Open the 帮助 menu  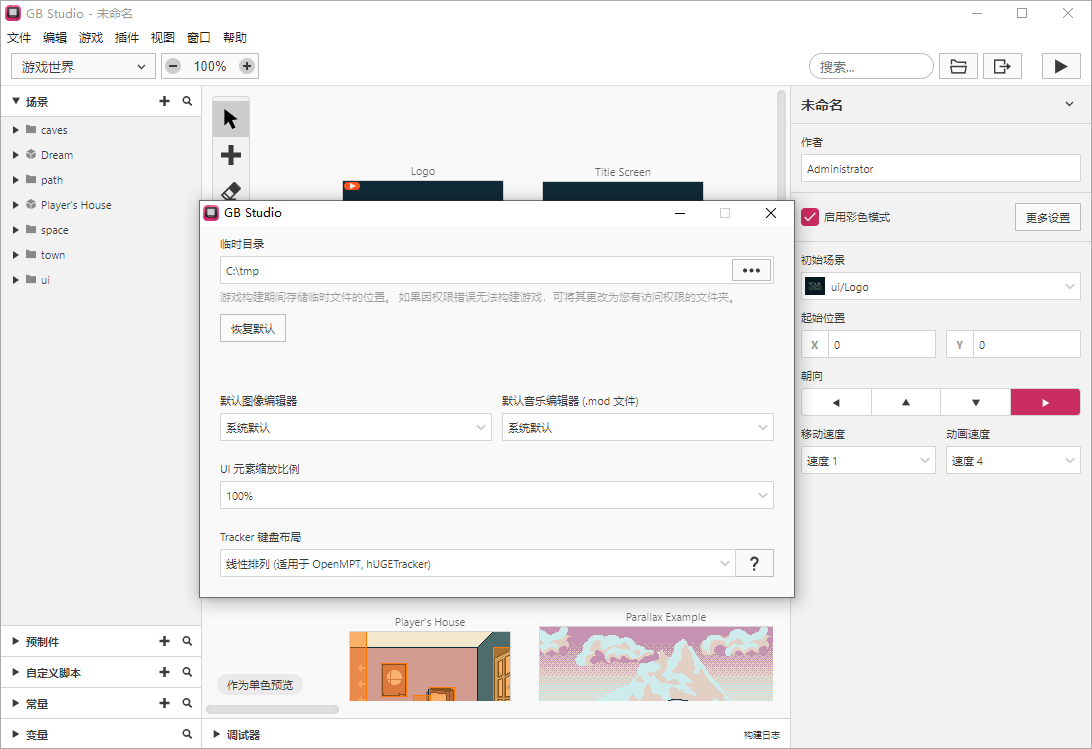point(235,38)
